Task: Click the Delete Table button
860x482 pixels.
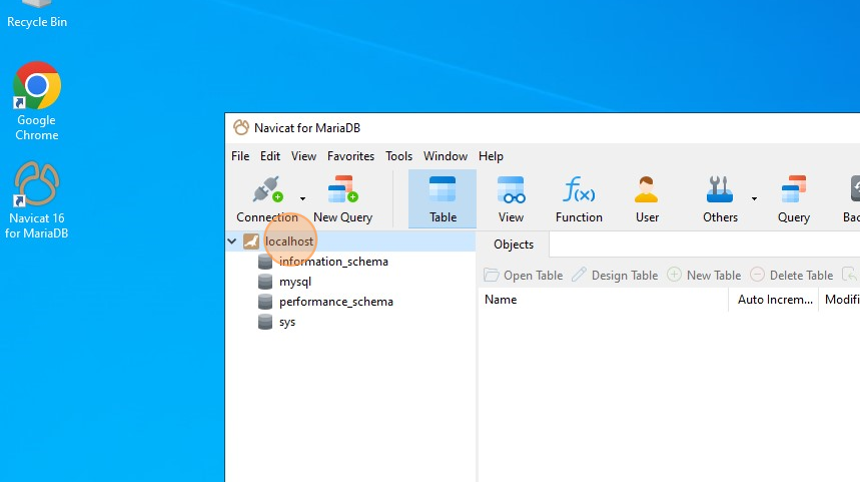Action: 791,275
